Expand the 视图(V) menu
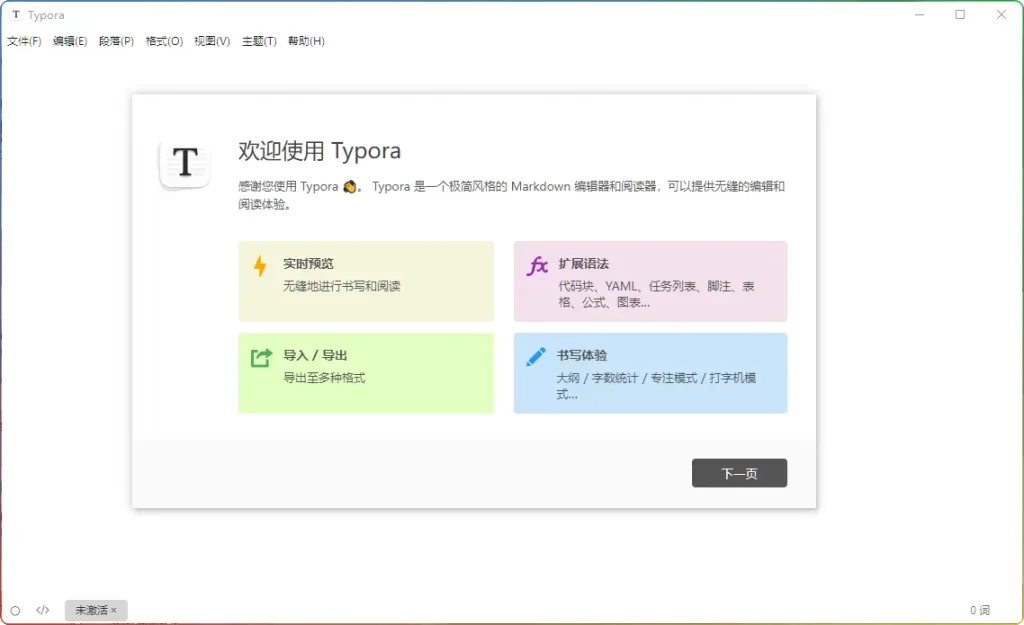The image size is (1024, 625). pos(212,41)
